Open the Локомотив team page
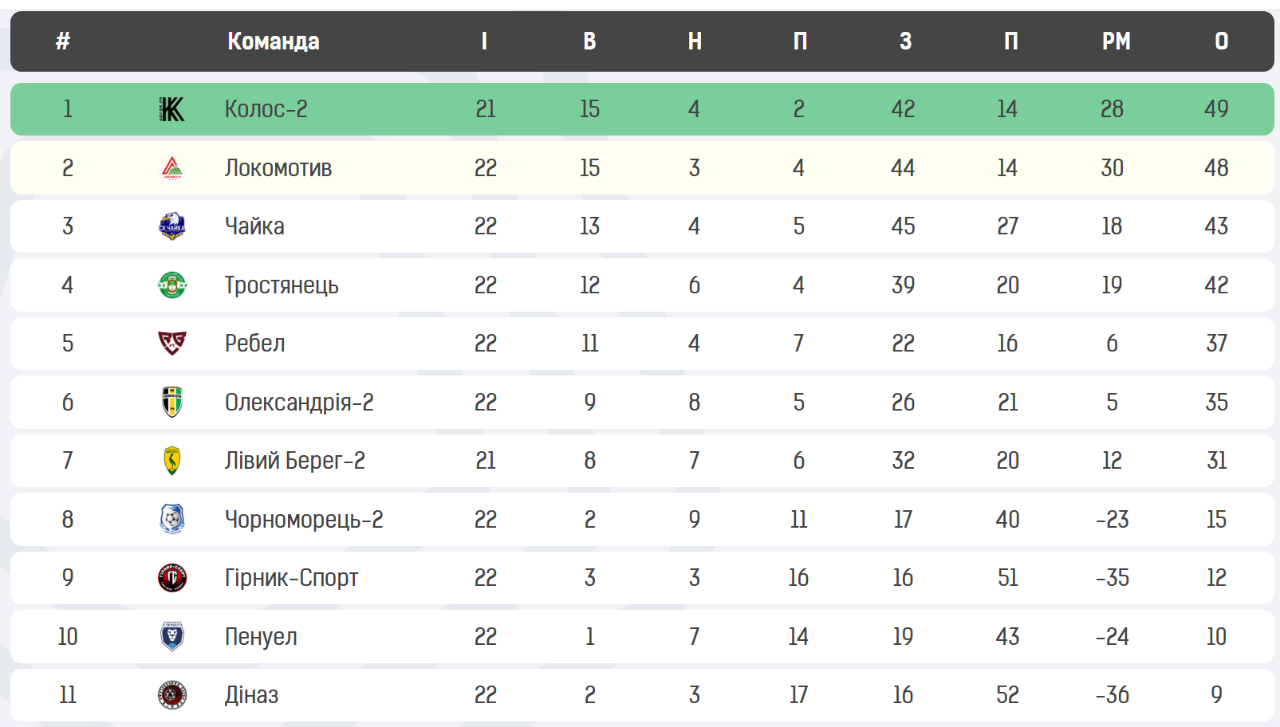Image resolution: width=1280 pixels, height=727 pixels. tap(278, 168)
